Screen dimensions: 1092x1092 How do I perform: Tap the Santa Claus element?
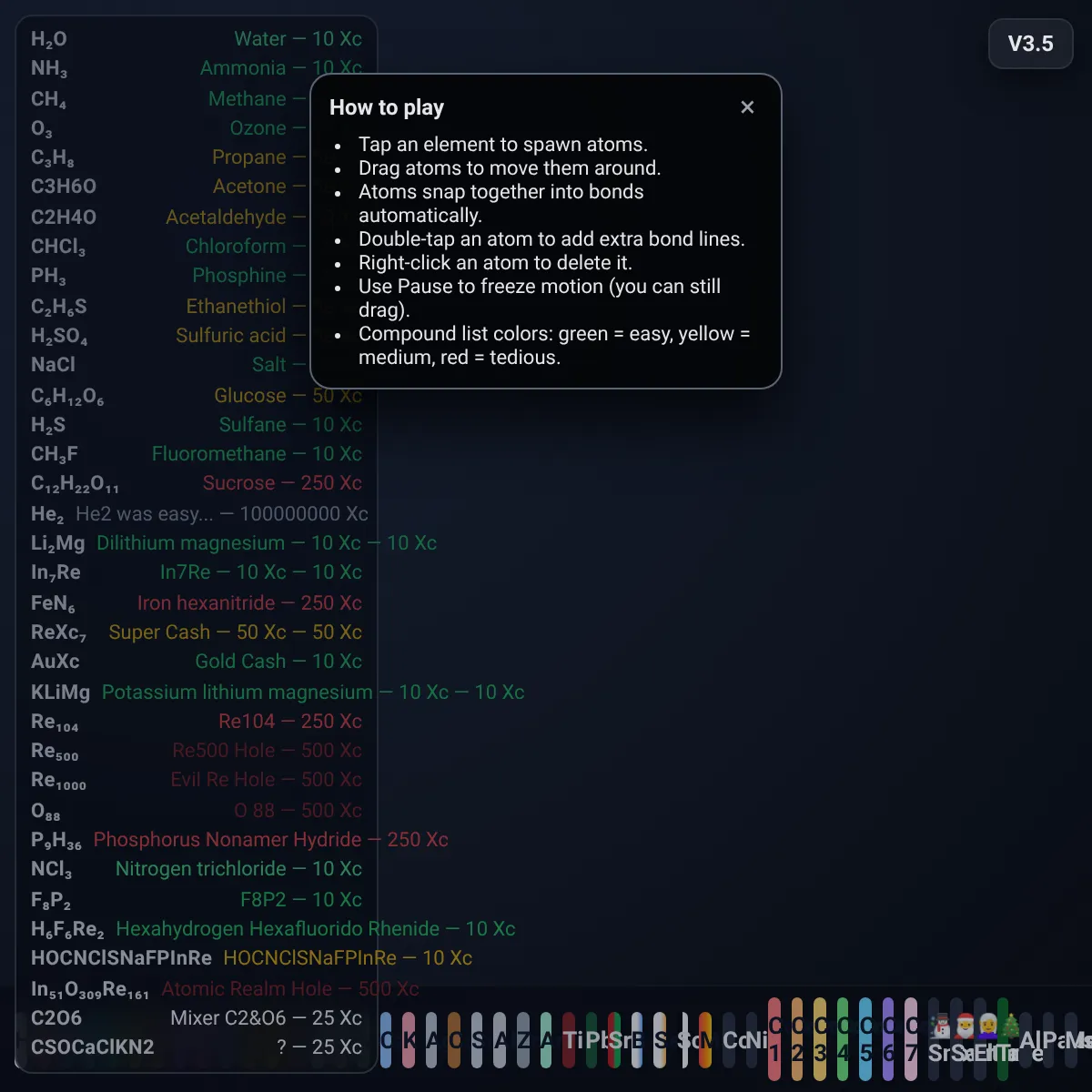(x=965, y=1028)
